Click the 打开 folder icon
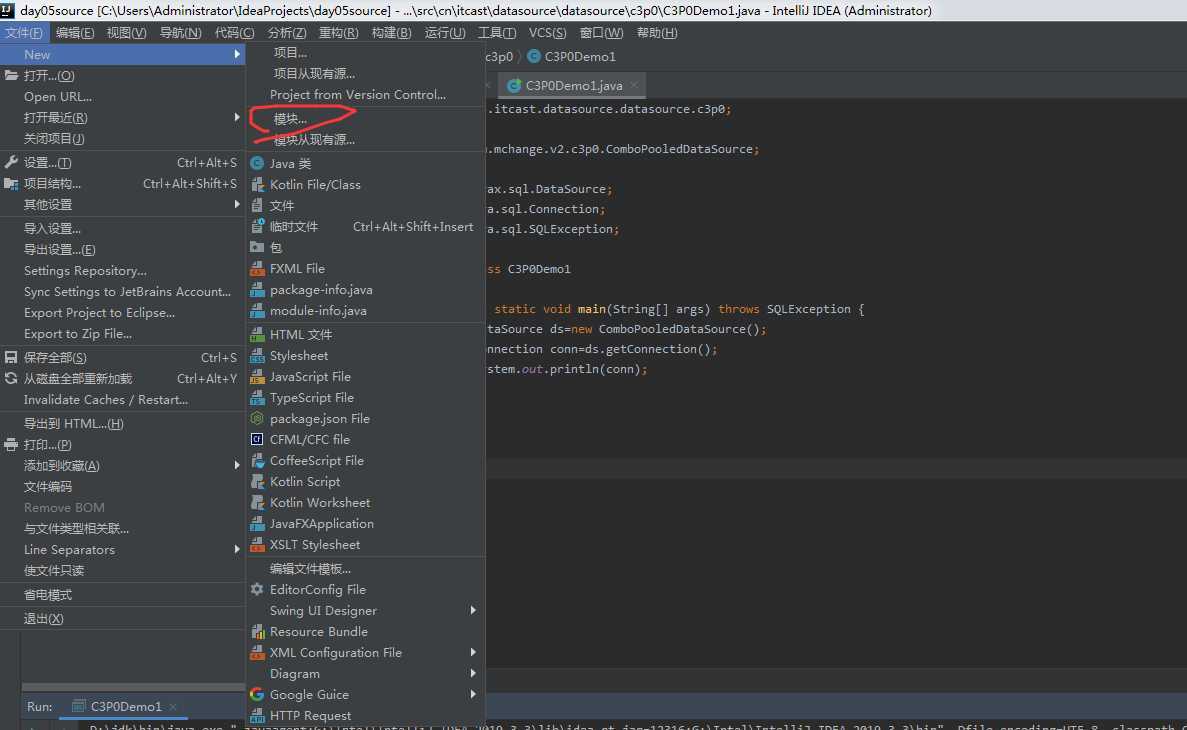 11,76
